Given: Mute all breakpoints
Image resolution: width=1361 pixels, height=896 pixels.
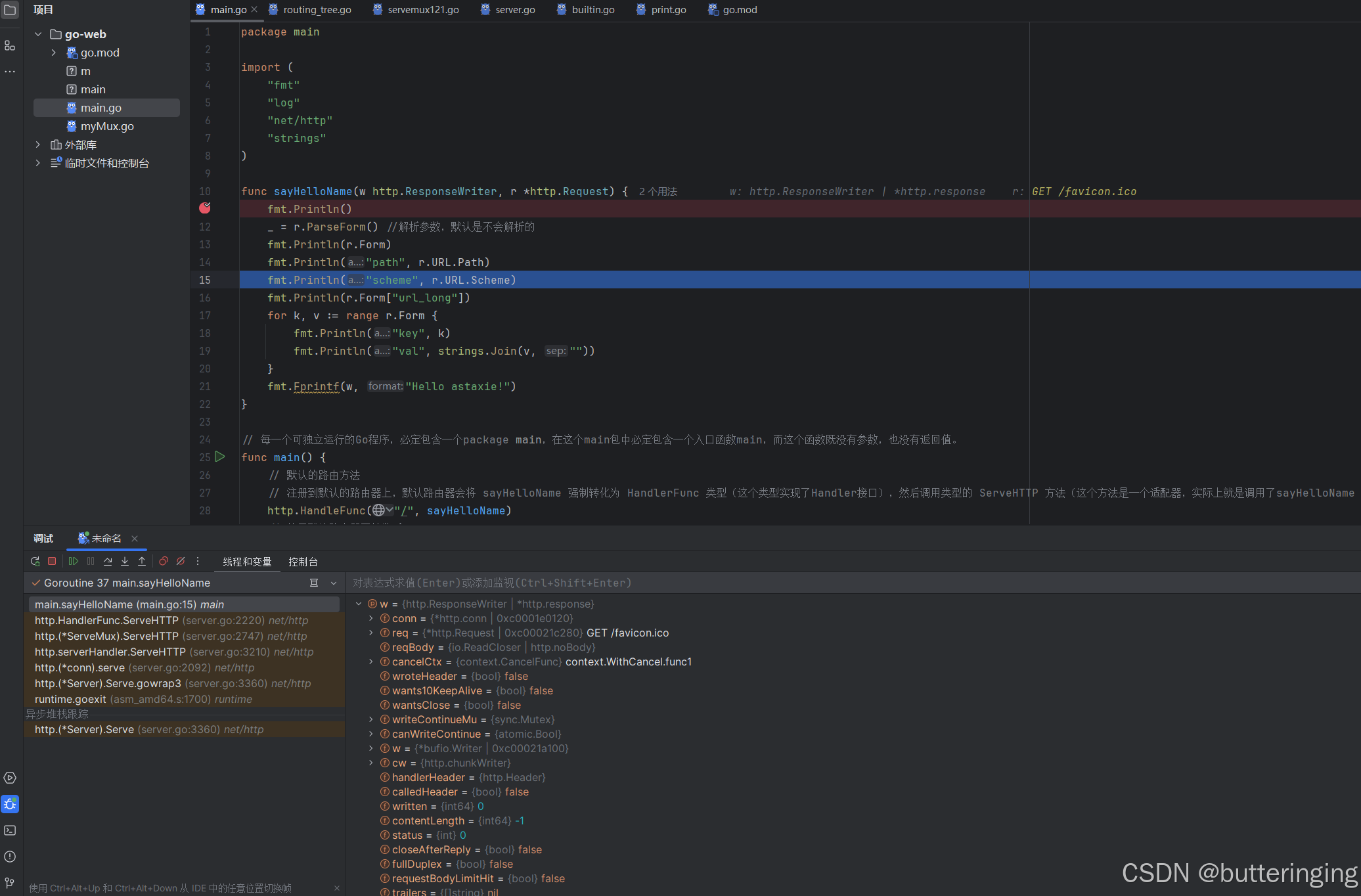Looking at the screenshot, I should tap(181, 562).
